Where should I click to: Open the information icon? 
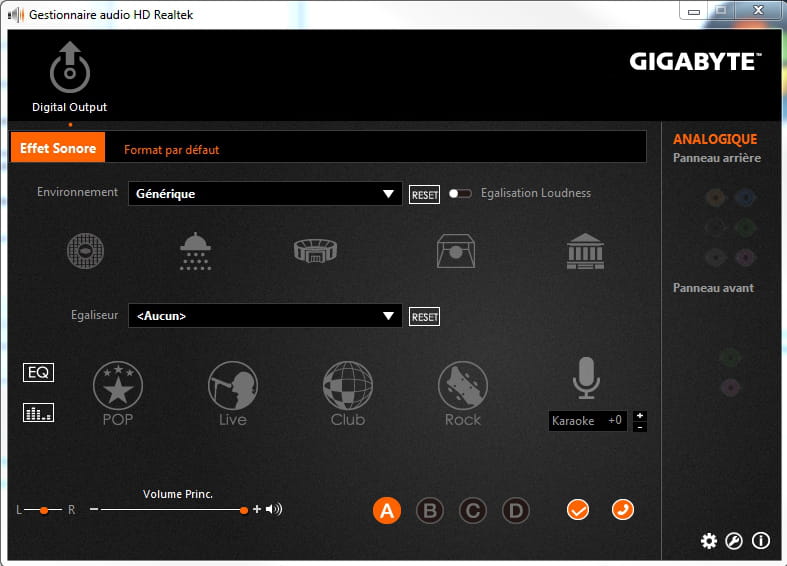(x=761, y=541)
